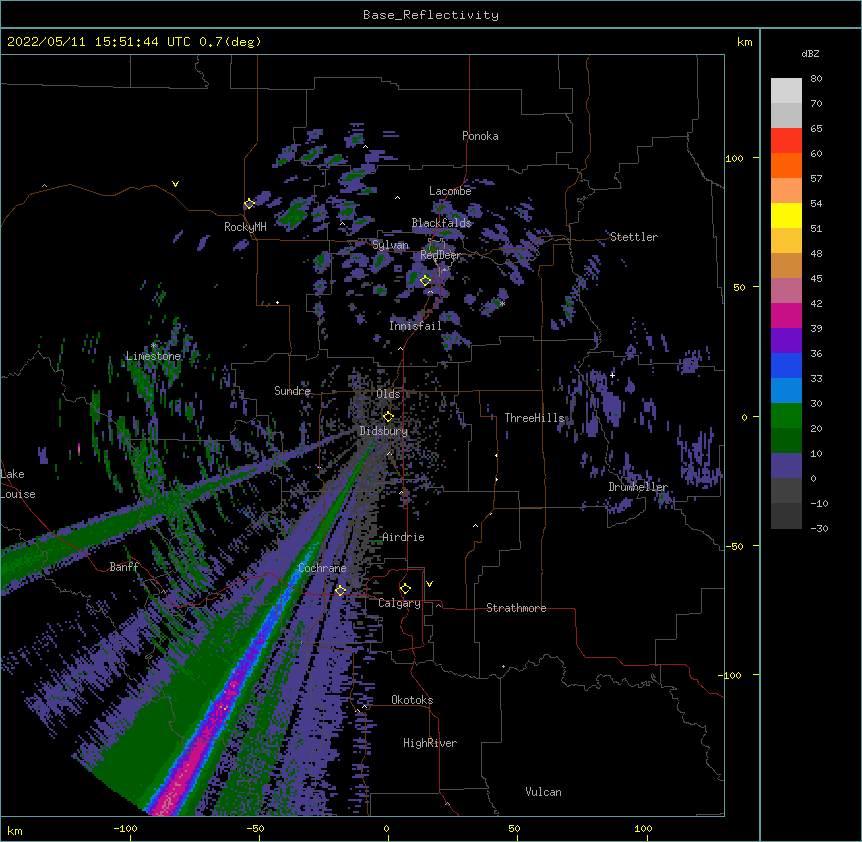
Task: Click the Banff label
Action: coord(124,567)
